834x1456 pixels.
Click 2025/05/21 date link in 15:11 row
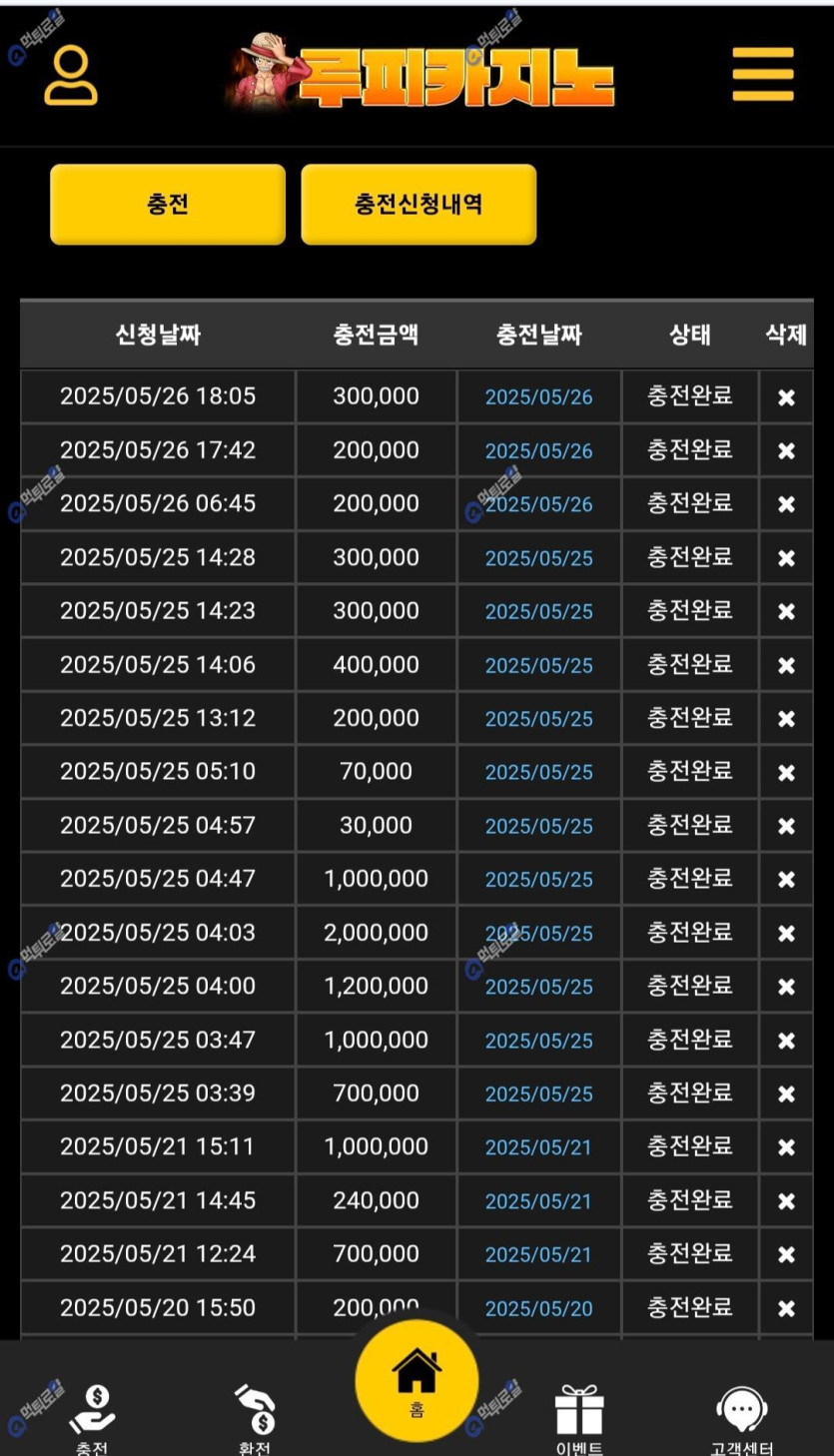(x=538, y=1148)
